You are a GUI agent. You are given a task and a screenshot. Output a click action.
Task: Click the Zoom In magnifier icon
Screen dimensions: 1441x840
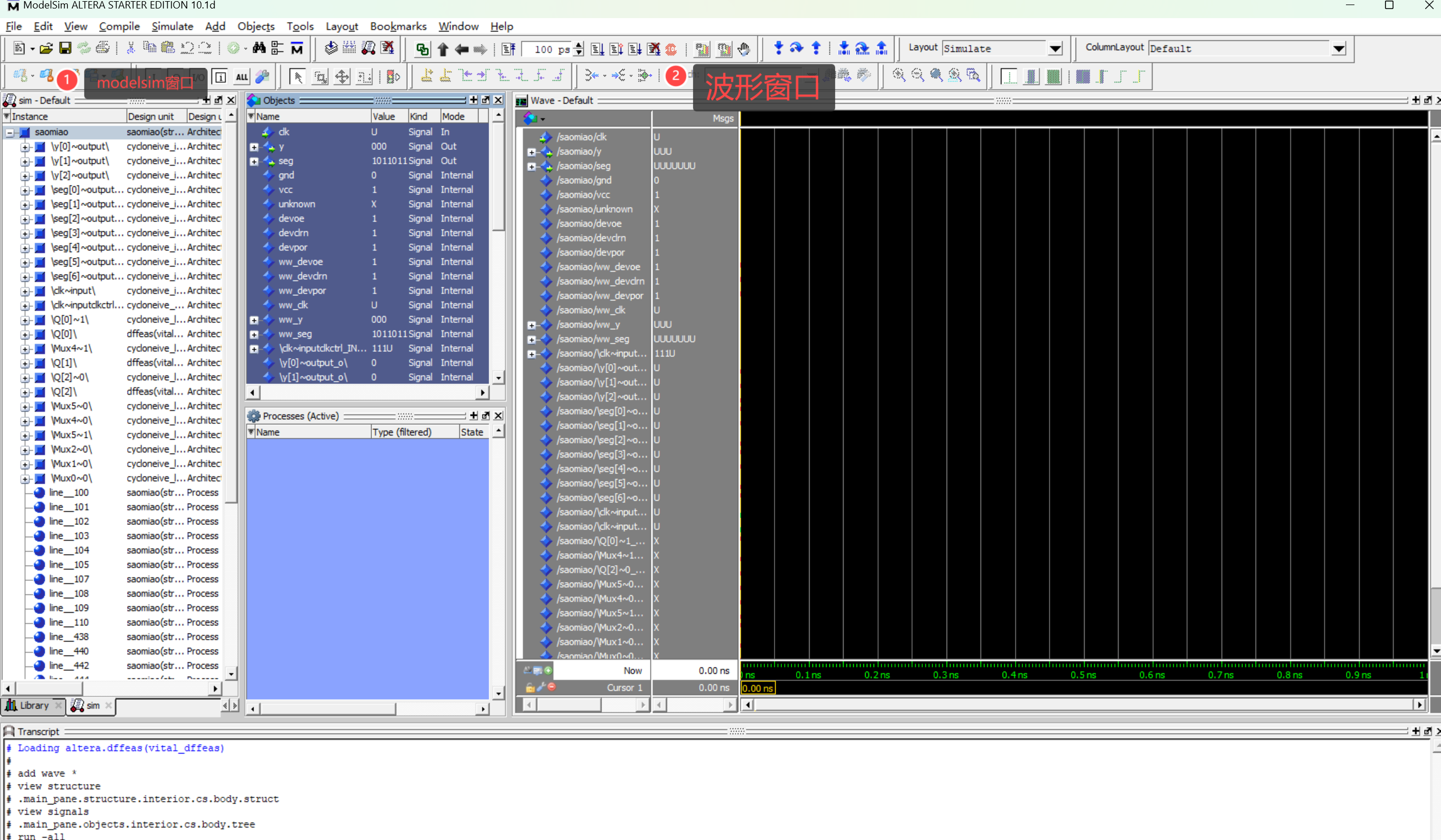click(898, 75)
